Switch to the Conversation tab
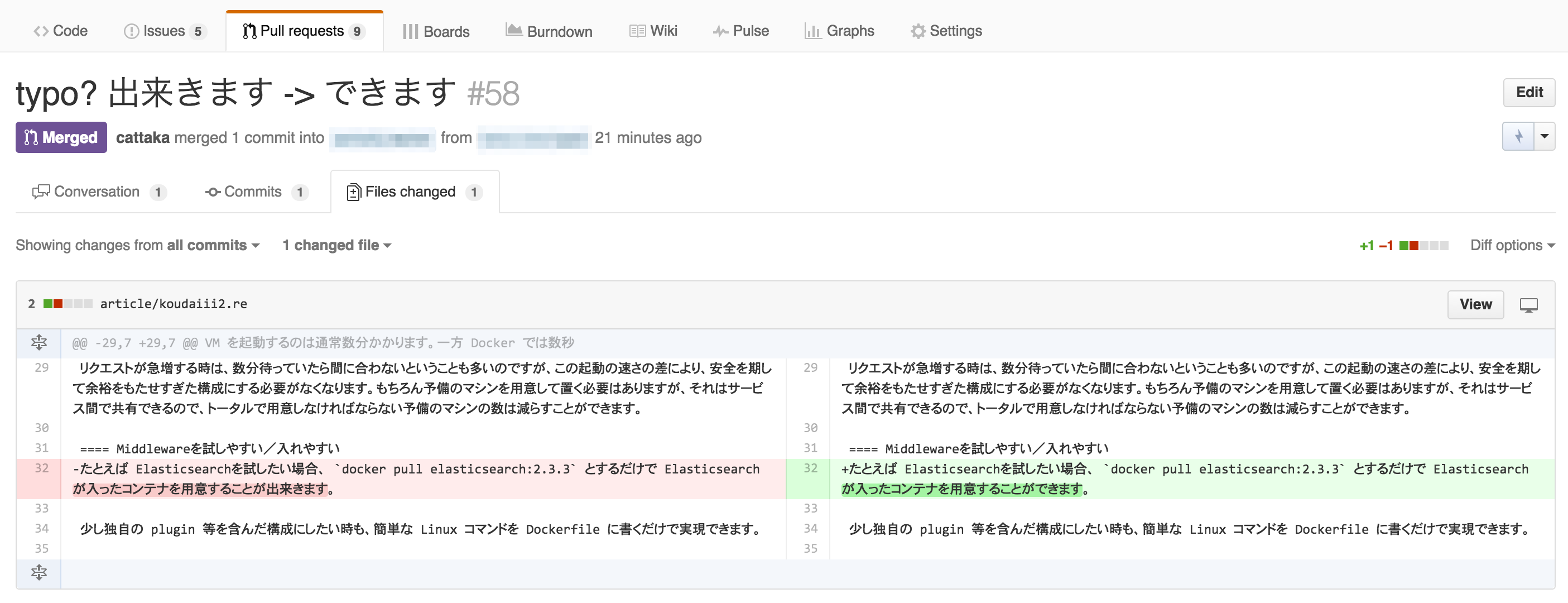The image size is (1568, 603). 99,192
